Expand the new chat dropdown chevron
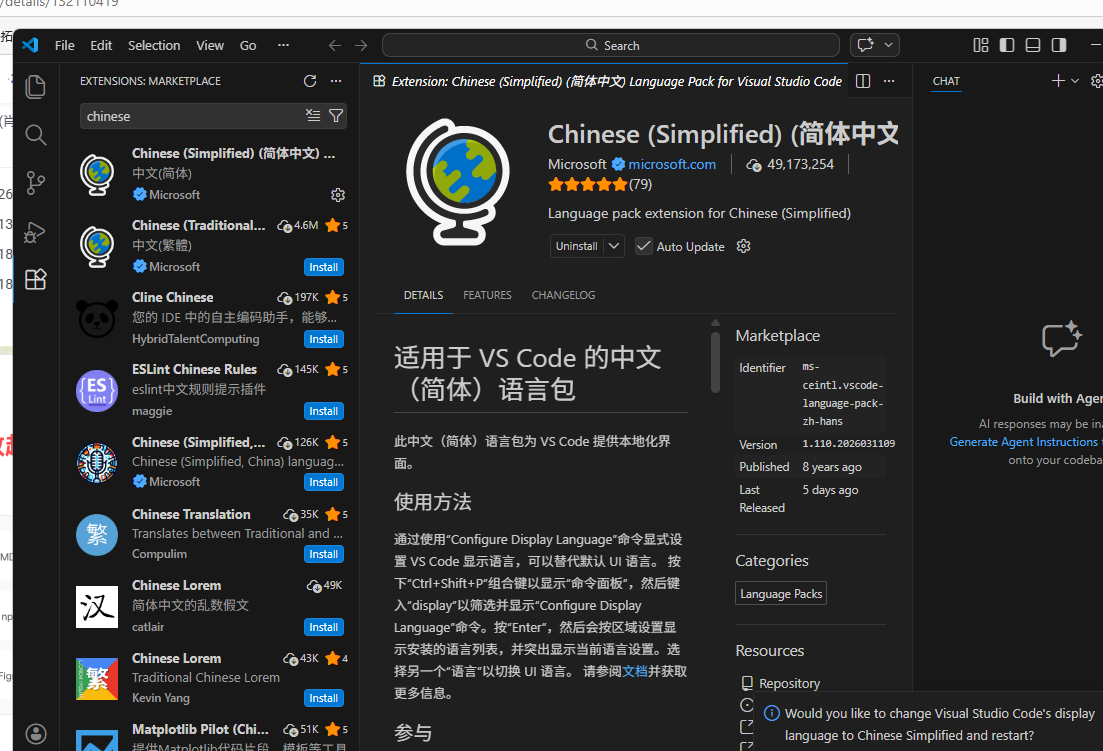This screenshot has height=751, width=1103. [x=1075, y=81]
